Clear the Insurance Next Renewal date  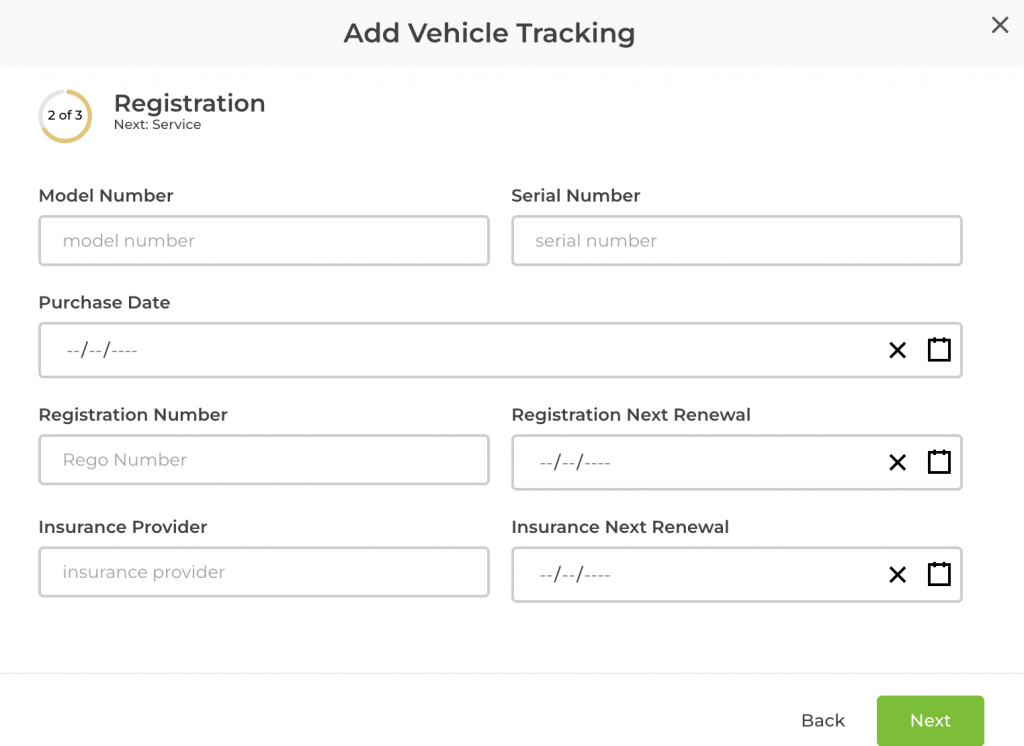pyautogui.click(x=897, y=574)
